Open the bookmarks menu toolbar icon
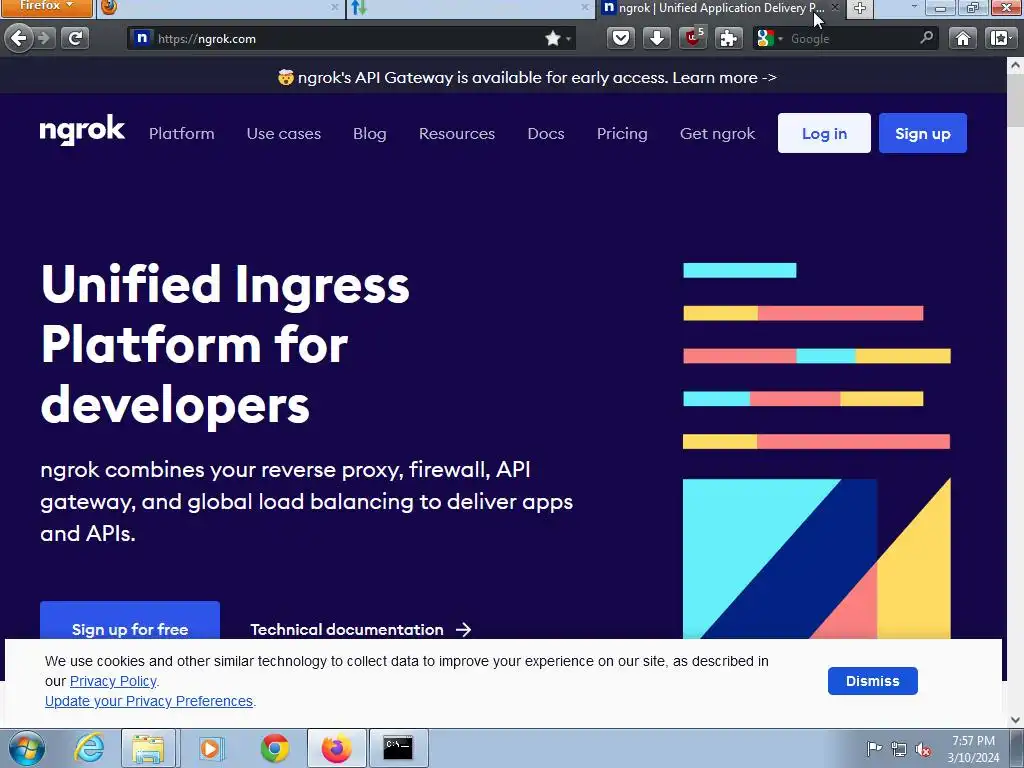 pos(1000,39)
